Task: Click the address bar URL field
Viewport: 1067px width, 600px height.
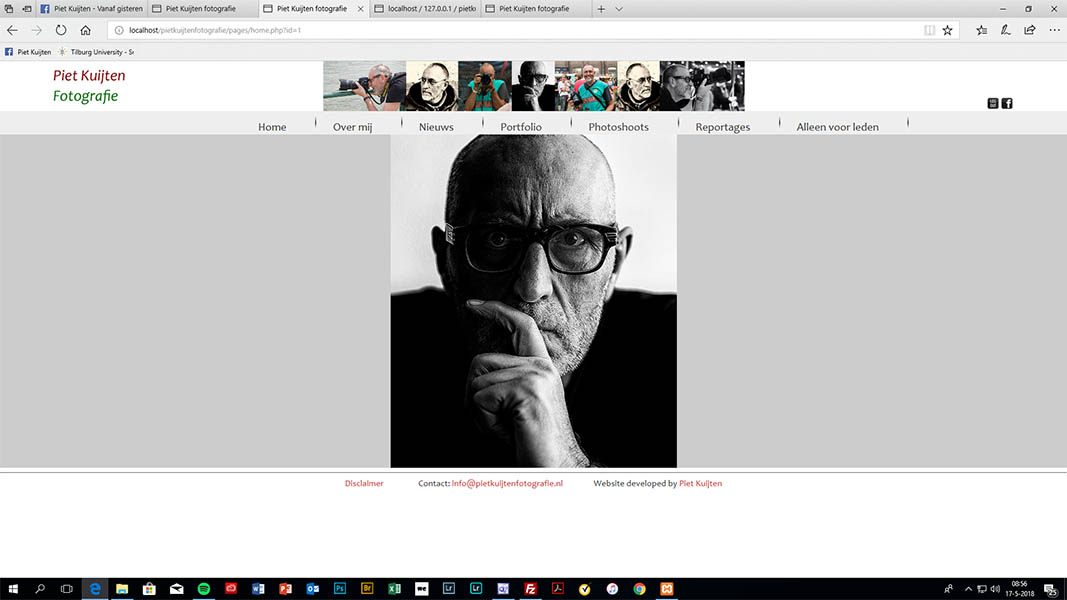Action: (x=500, y=30)
